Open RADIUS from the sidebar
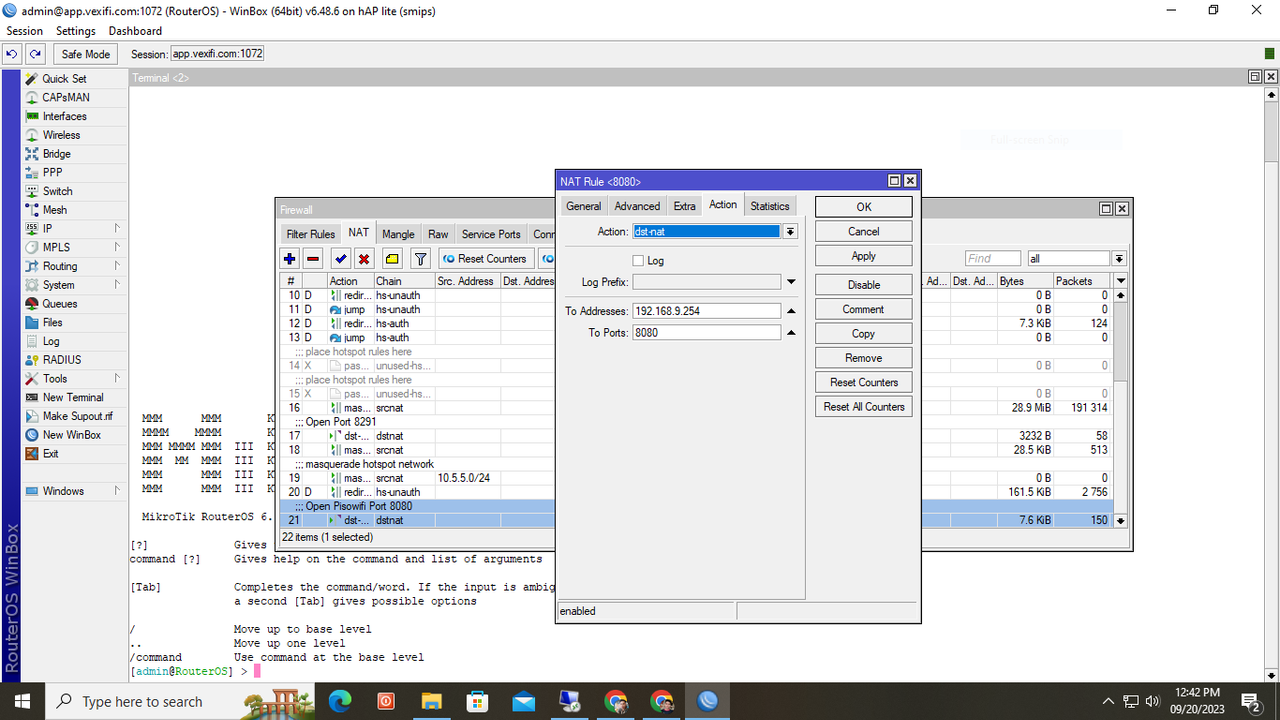 (x=62, y=360)
